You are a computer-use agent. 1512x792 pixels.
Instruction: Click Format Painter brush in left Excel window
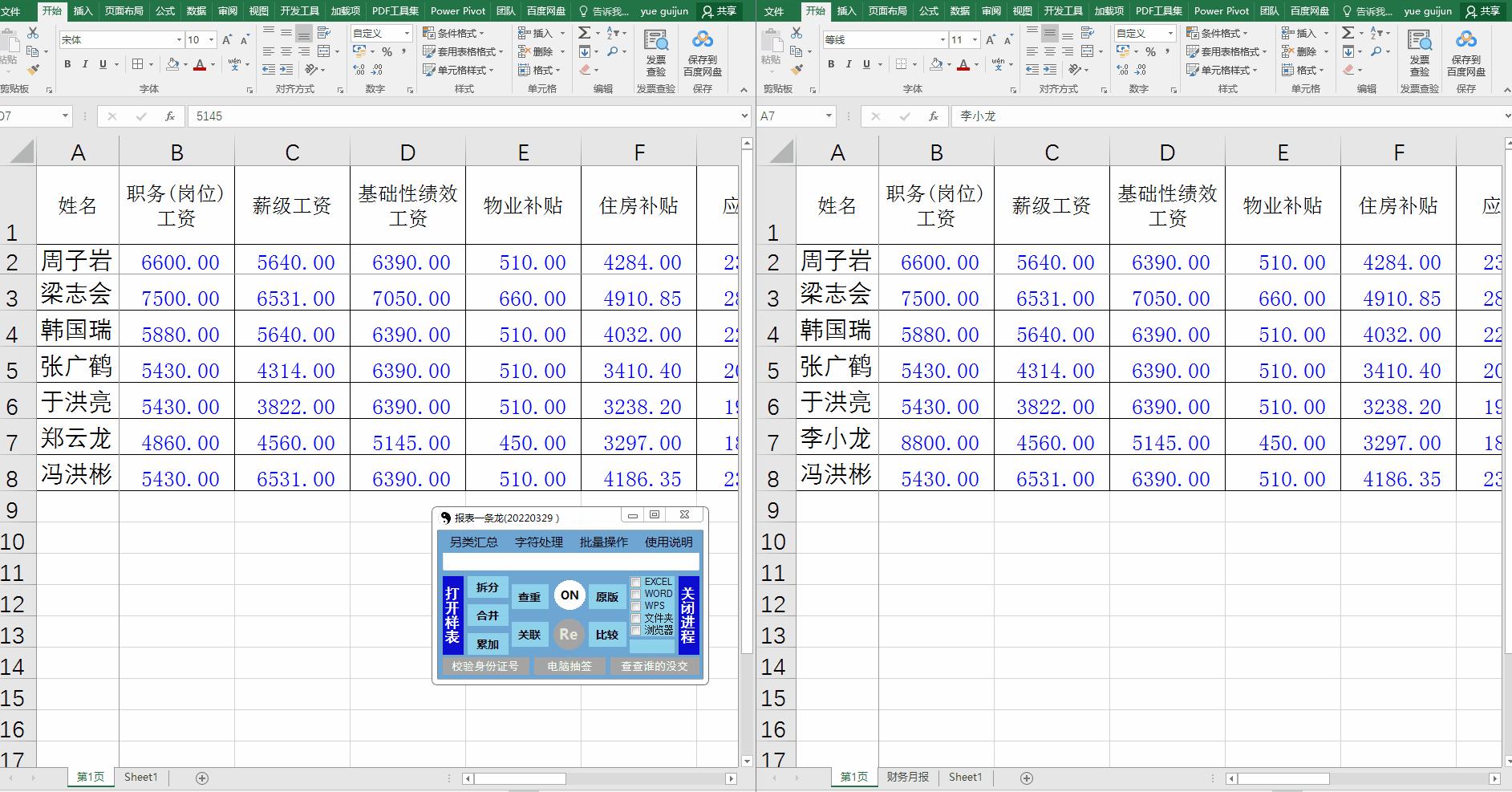click(33, 70)
